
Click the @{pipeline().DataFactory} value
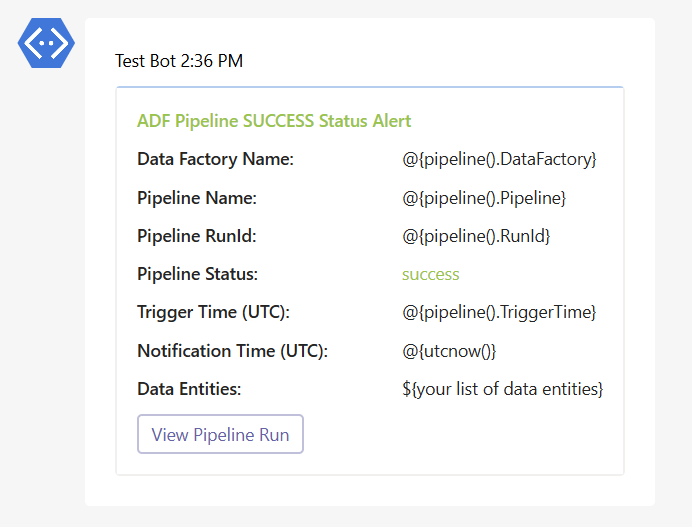click(499, 159)
